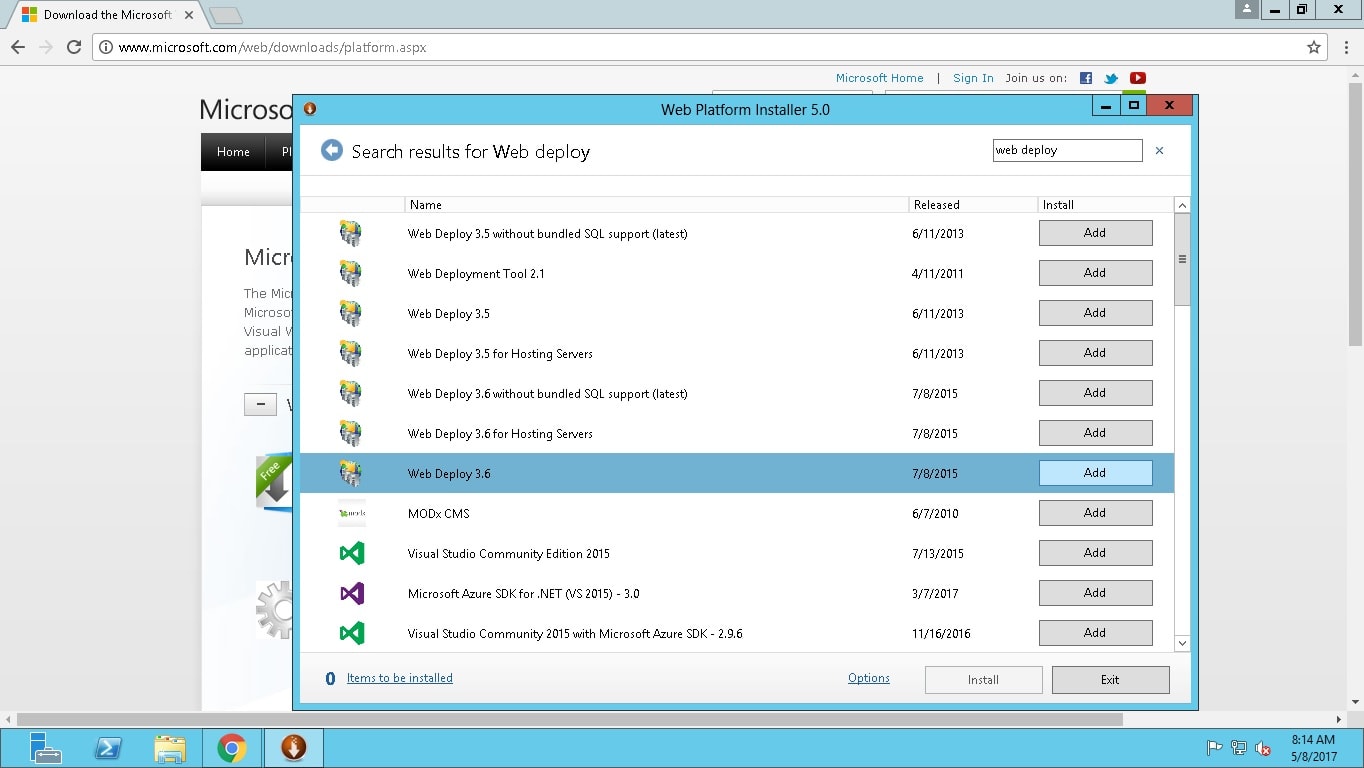The image size is (1364, 768).
Task: Click the Visual Studio Community Edition 2015 icon
Action: tap(351, 553)
